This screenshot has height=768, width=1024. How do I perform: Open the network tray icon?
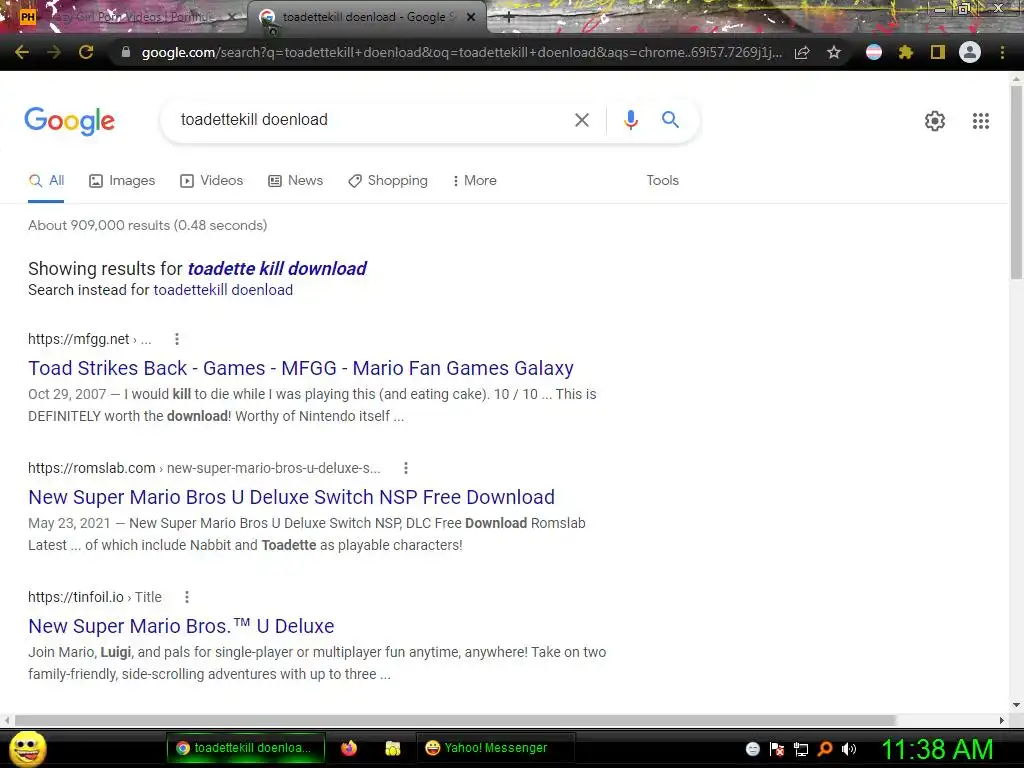pos(801,749)
